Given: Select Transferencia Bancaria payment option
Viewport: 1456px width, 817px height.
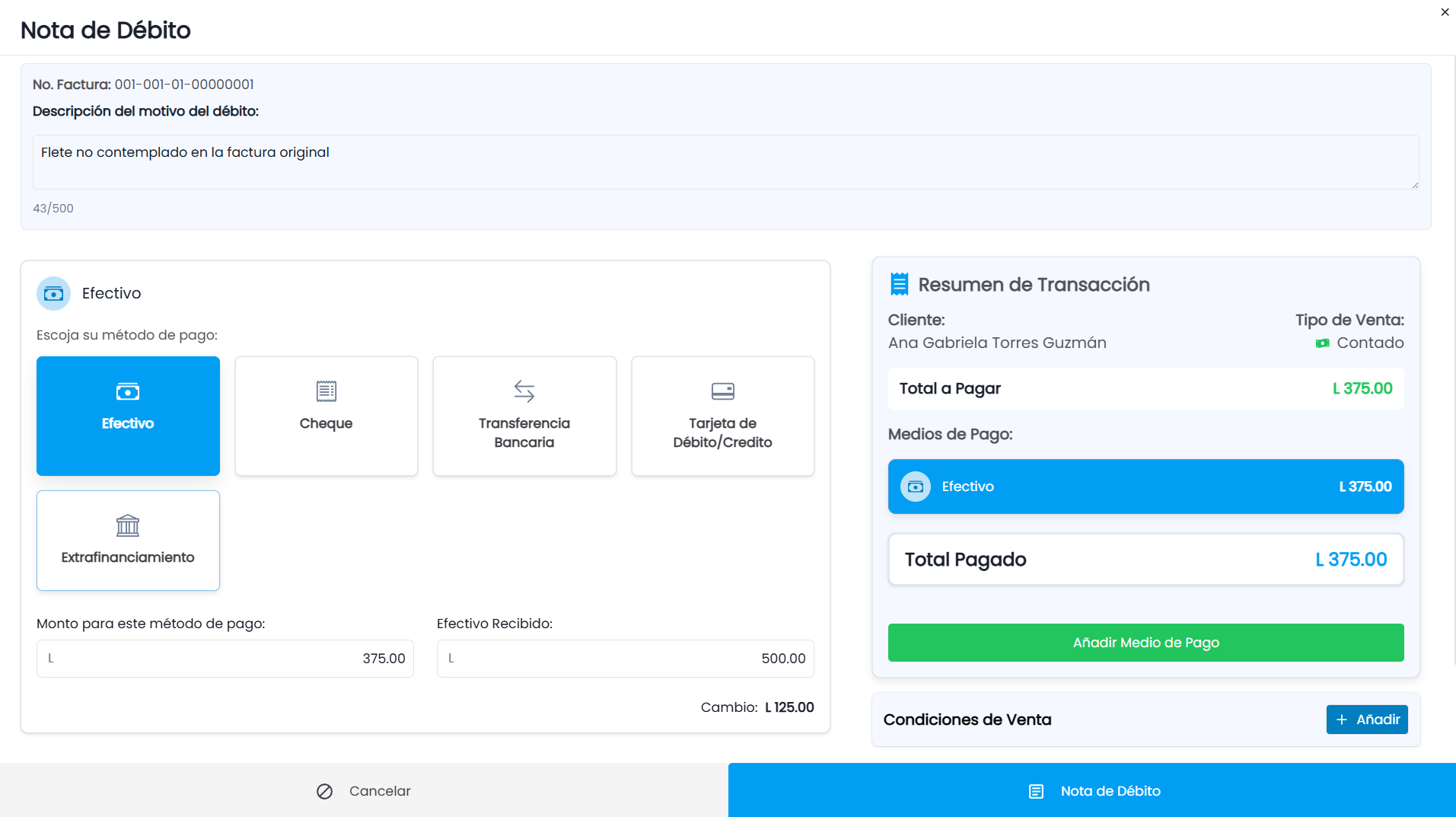Looking at the screenshot, I should [x=524, y=416].
